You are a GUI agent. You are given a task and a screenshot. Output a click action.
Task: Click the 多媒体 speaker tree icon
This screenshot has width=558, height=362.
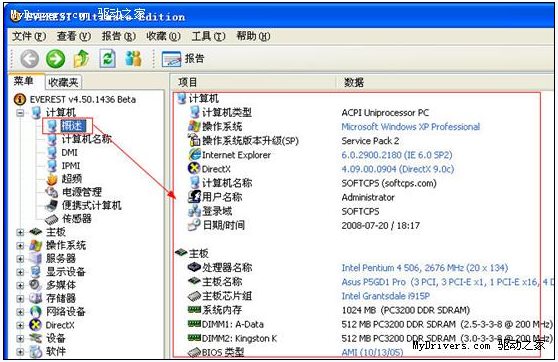[36, 285]
